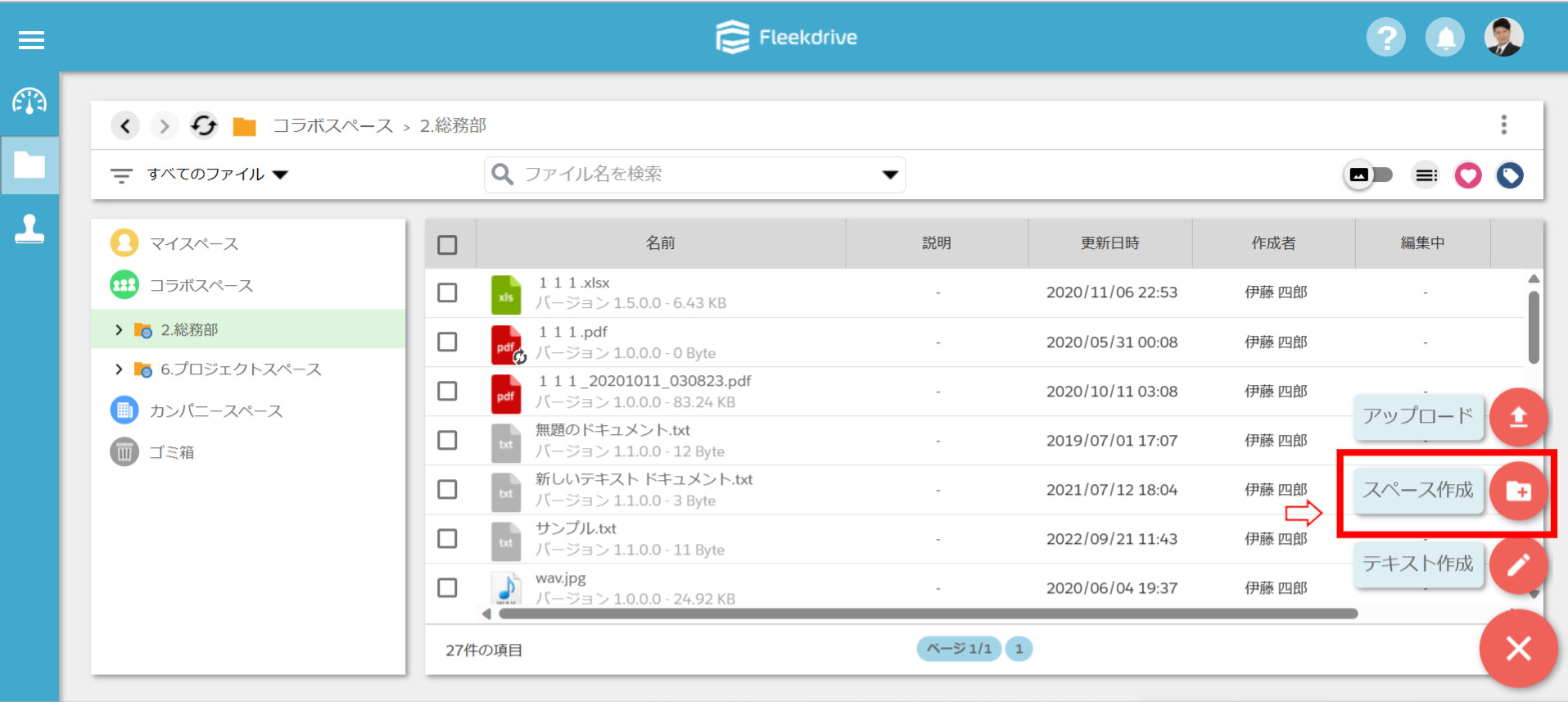Check the box for 無題のドキュメント.txt
The width and height of the screenshot is (1568, 702).
tap(447, 440)
